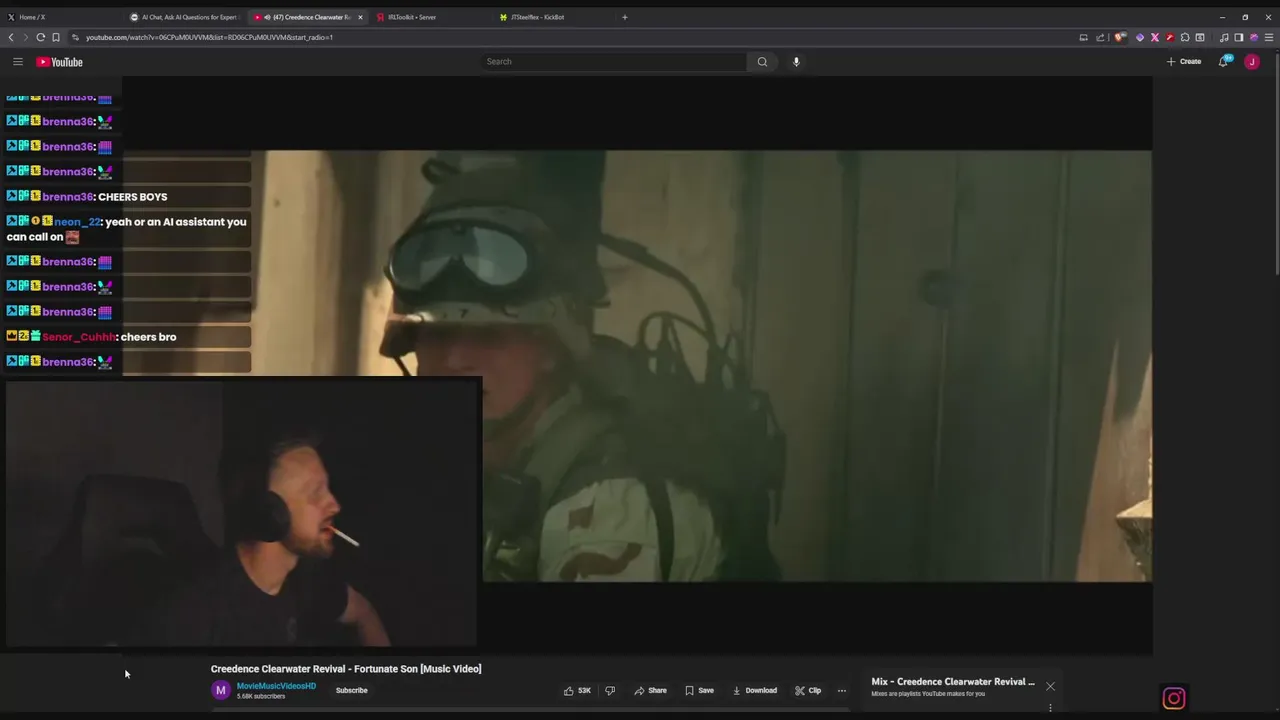
Task: Download the video
Action: click(x=755, y=690)
